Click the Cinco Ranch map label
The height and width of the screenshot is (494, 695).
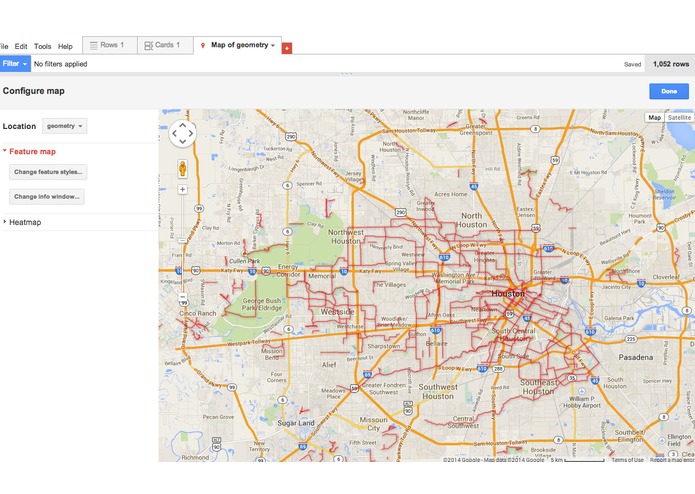pyautogui.click(x=198, y=313)
